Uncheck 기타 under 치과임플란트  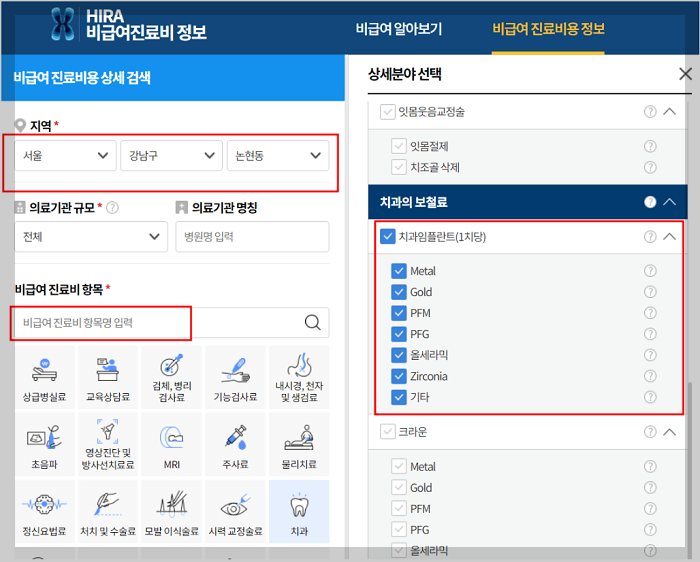[399, 397]
